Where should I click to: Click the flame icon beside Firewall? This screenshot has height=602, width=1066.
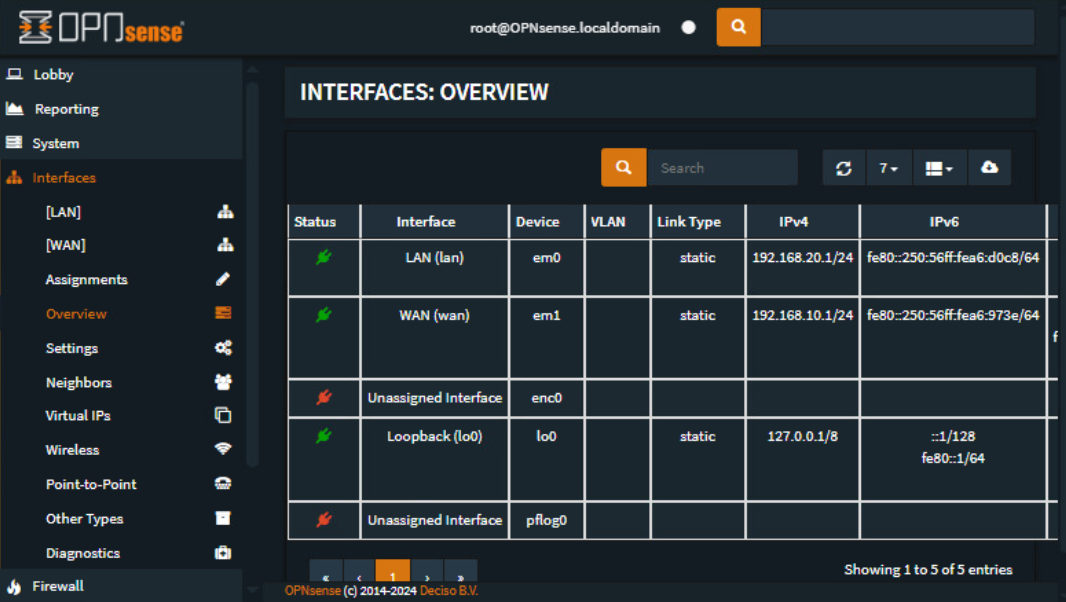point(14,586)
